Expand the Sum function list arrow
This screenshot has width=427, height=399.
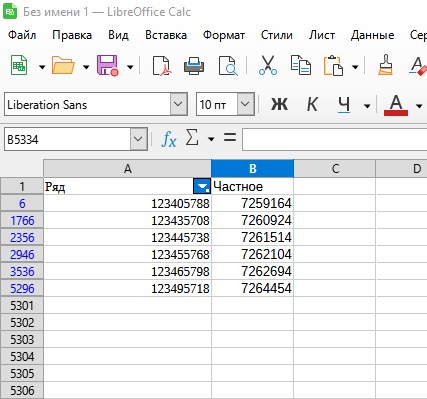(x=211, y=139)
